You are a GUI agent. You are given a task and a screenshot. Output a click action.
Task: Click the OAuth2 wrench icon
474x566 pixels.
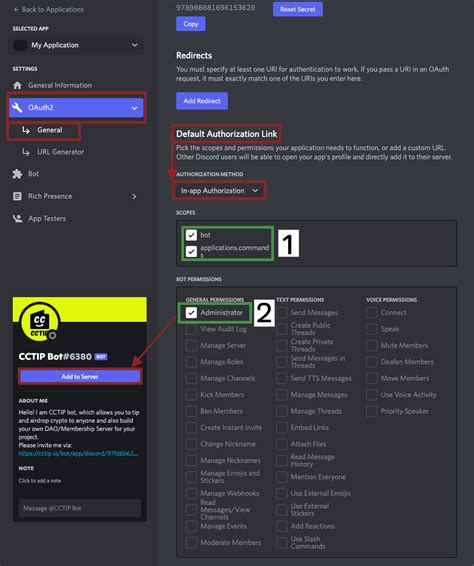point(17,108)
